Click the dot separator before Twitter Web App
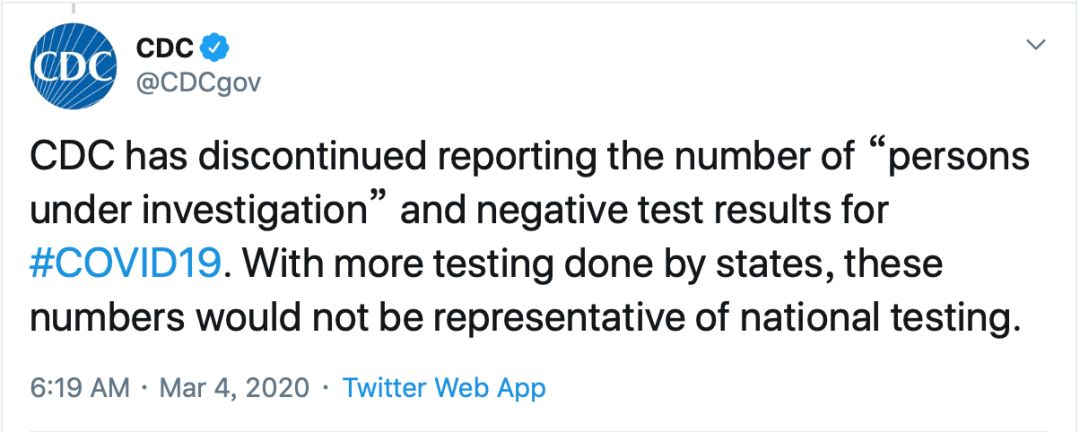1080x432 pixels. (326, 388)
